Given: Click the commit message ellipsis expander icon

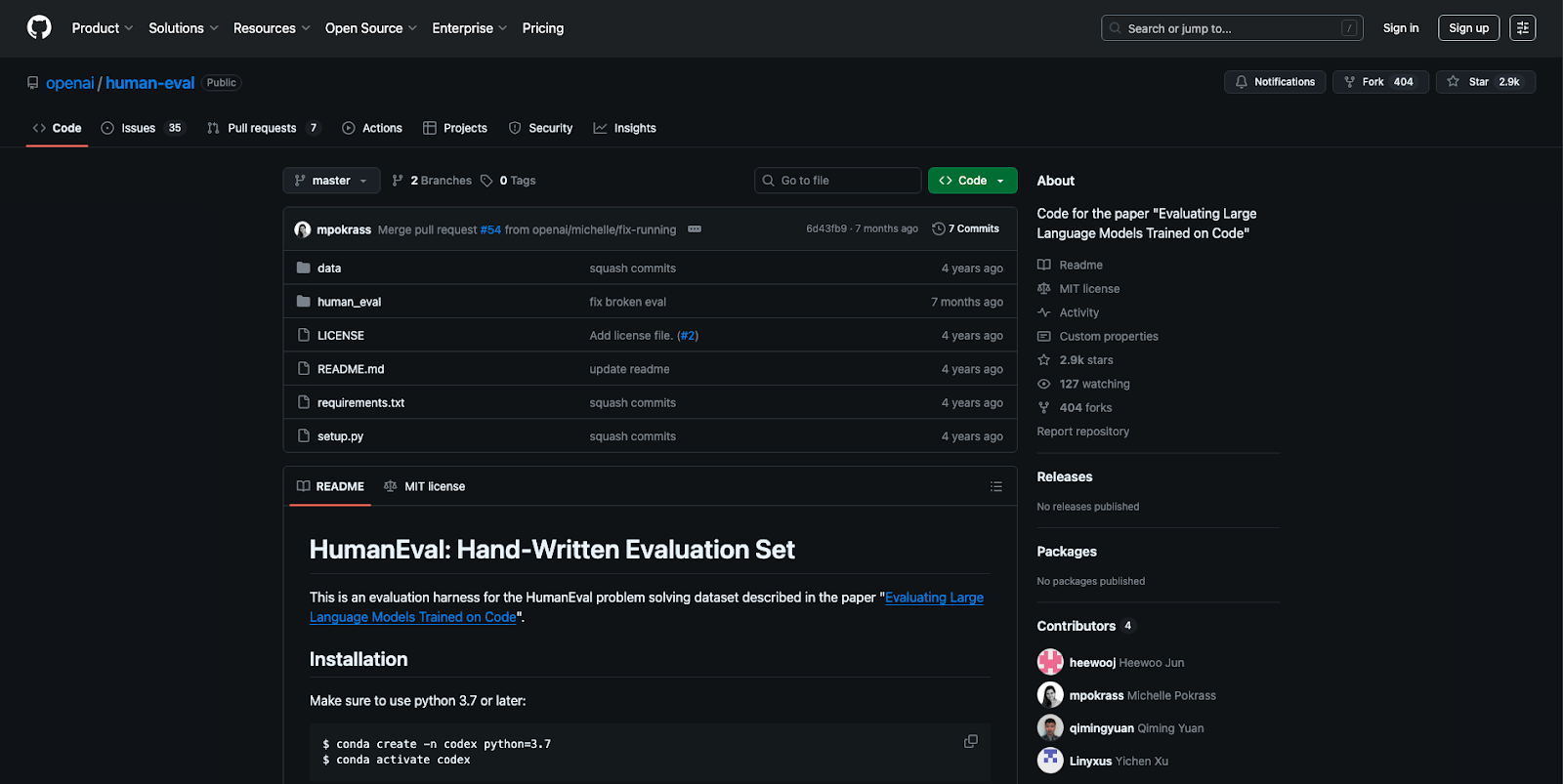Looking at the screenshot, I should (695, 229).
